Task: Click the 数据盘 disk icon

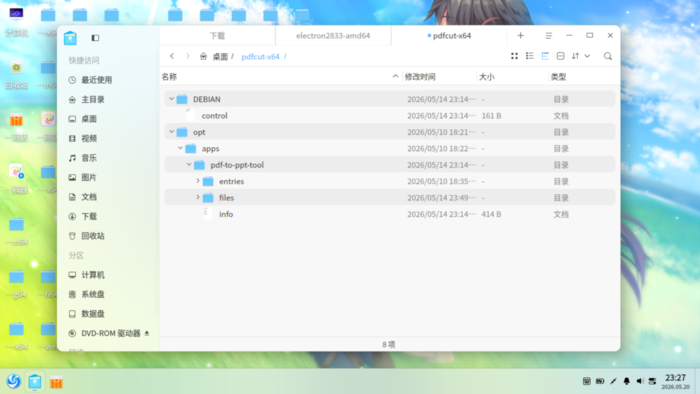Action: (x=72, y=314)
